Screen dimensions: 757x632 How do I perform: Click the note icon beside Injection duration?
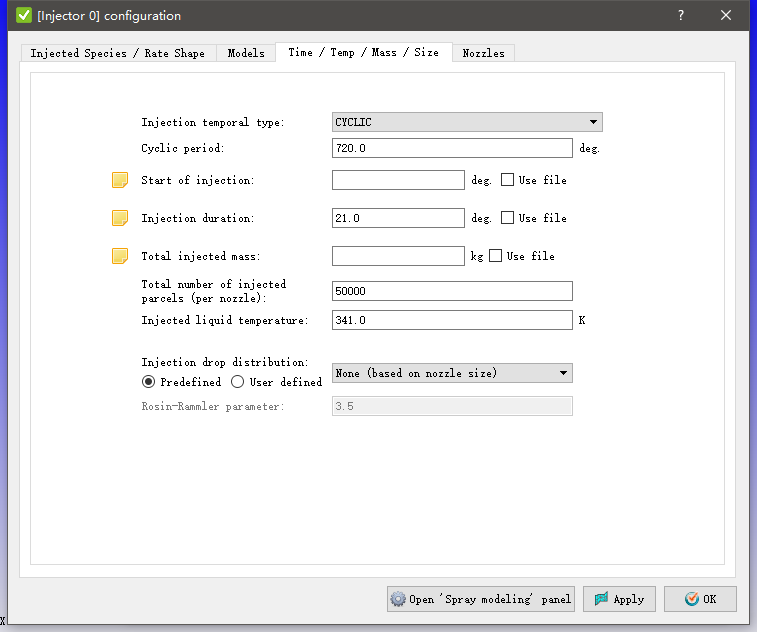click(x=120, y=218)
